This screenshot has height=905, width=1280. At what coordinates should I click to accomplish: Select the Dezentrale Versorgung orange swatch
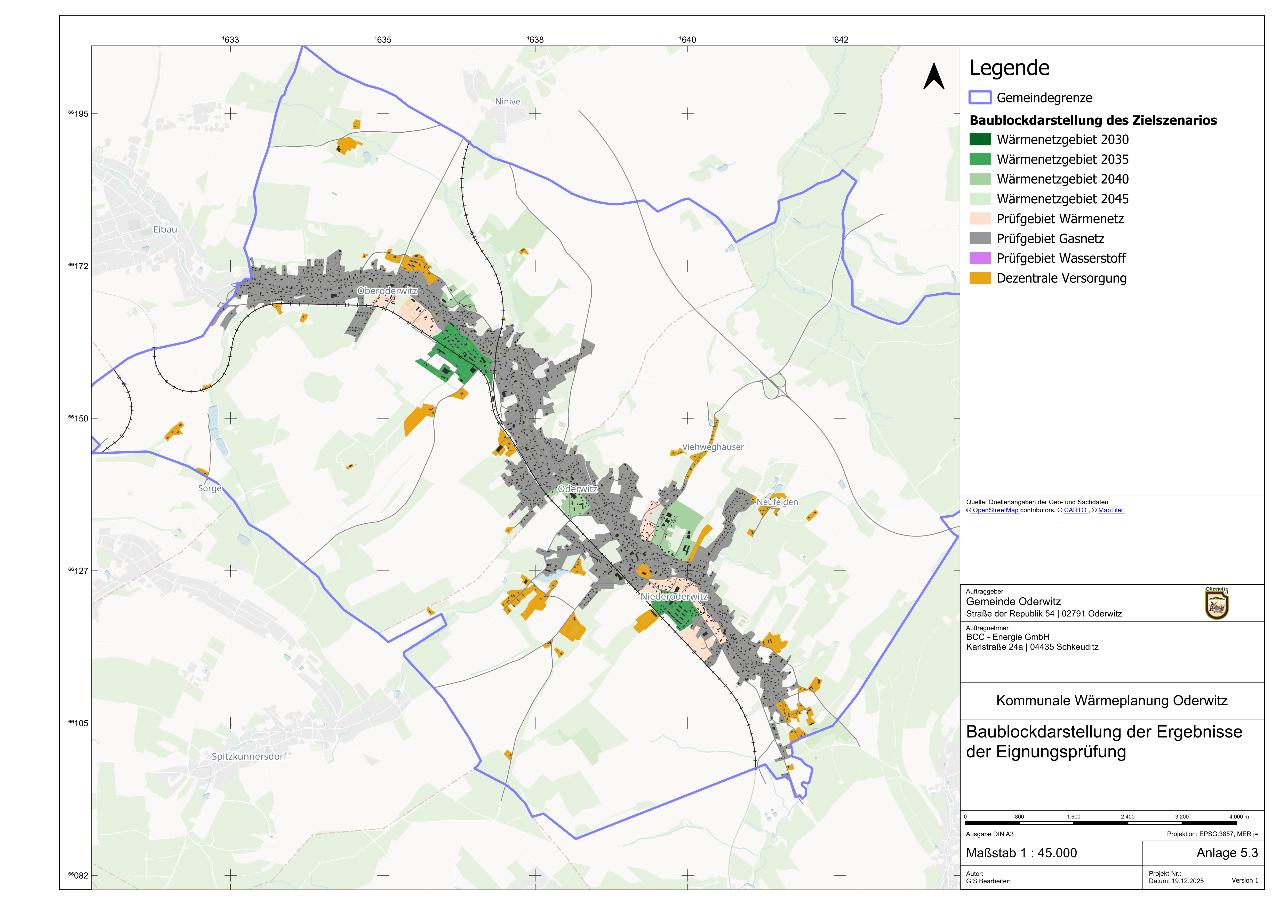click(x=980, y=278)
